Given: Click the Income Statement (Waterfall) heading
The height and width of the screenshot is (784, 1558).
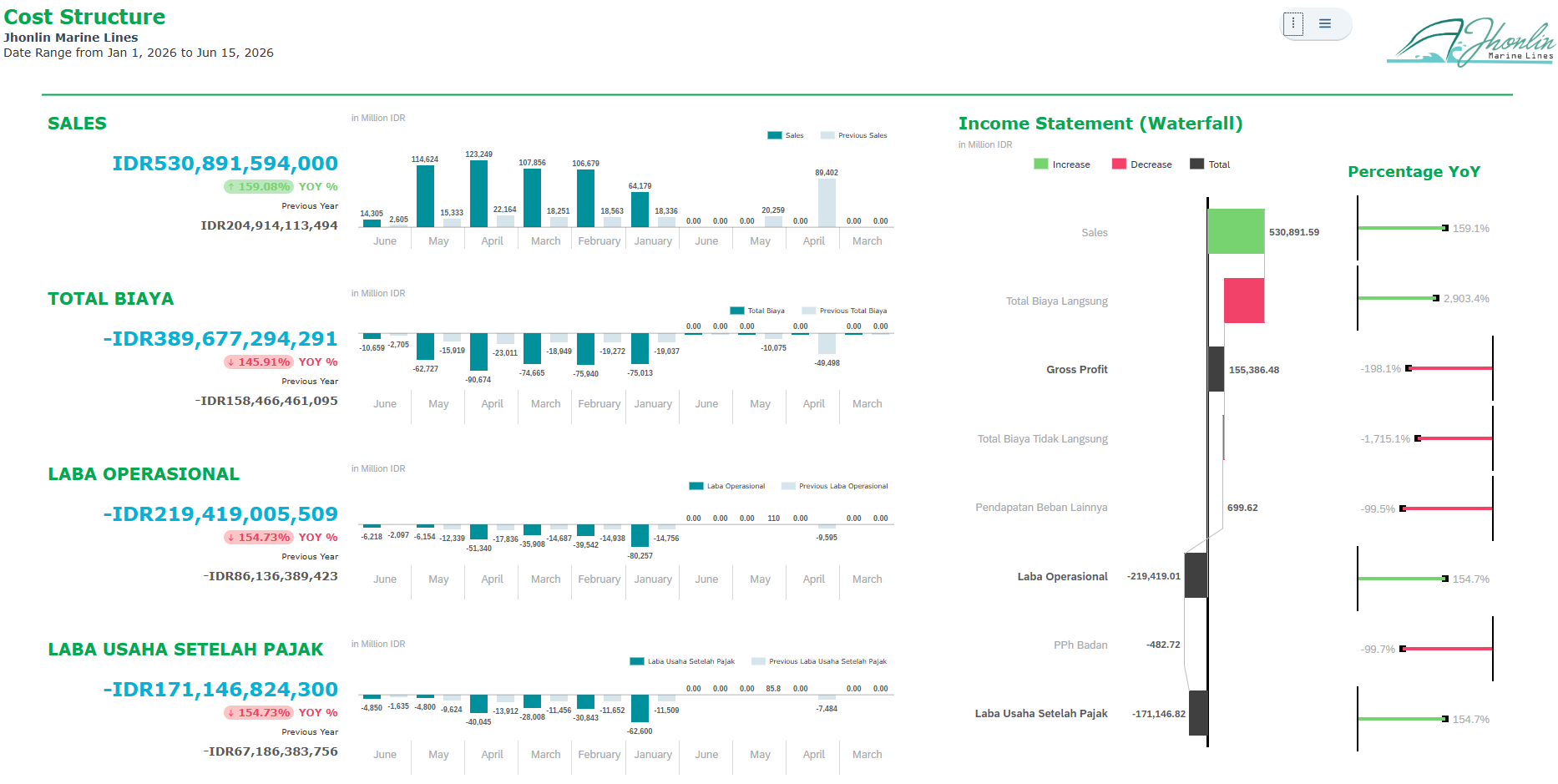Looking at the screenshot, I should tap(1100, 124).
